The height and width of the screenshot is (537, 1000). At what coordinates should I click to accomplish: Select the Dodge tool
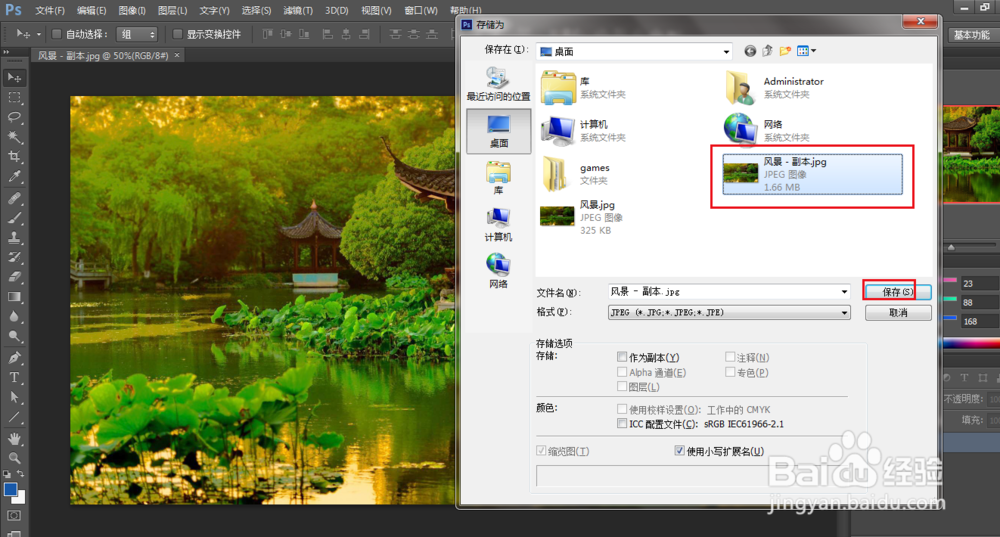(13, 337)
